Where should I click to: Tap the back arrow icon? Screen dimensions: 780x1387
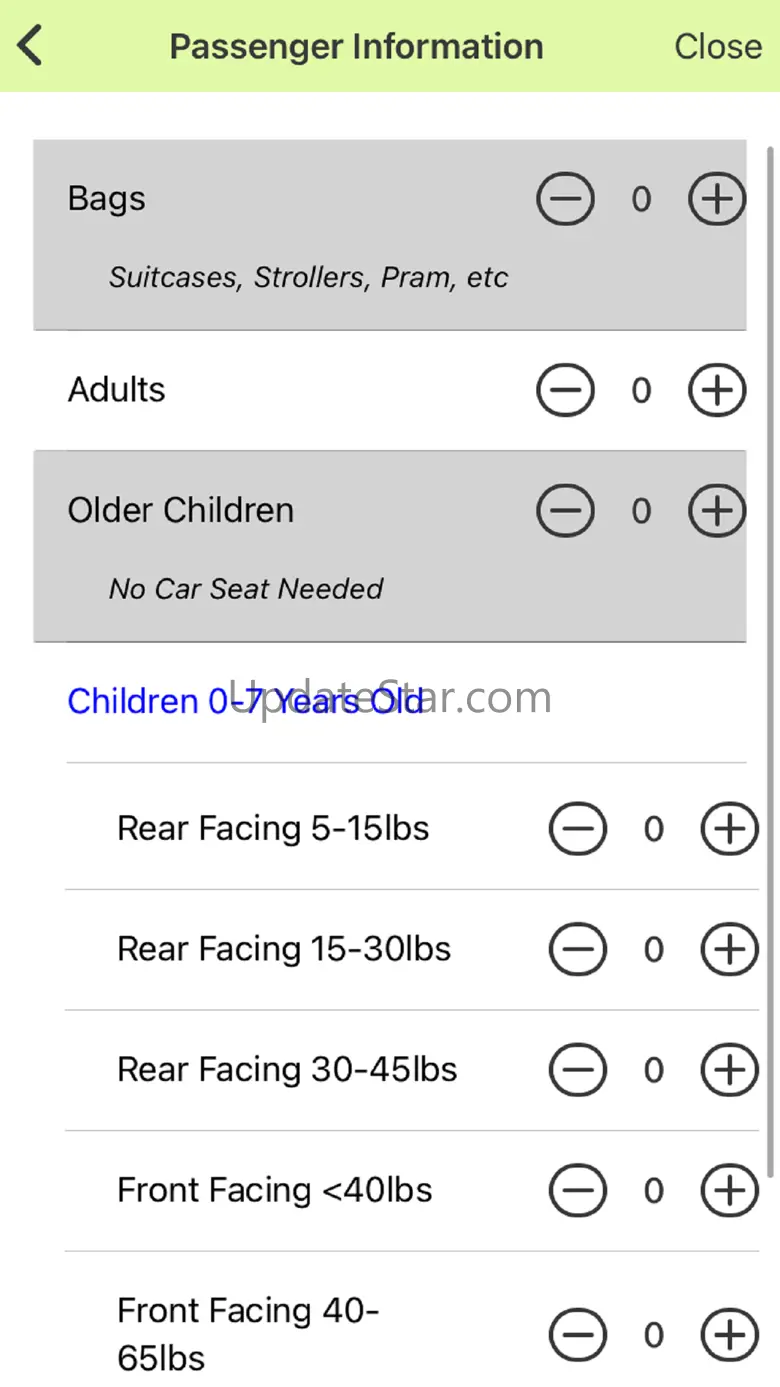tap(31, 46)
